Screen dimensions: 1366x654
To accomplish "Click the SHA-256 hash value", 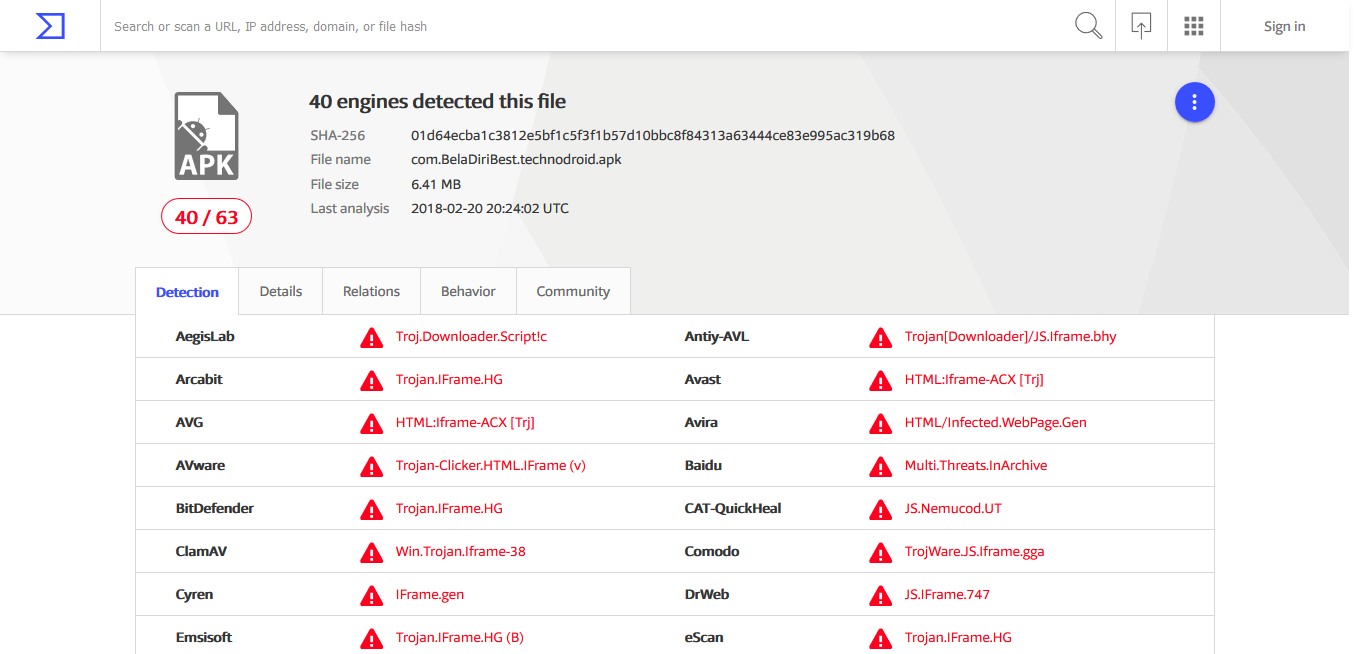I will tap(652, 135).
